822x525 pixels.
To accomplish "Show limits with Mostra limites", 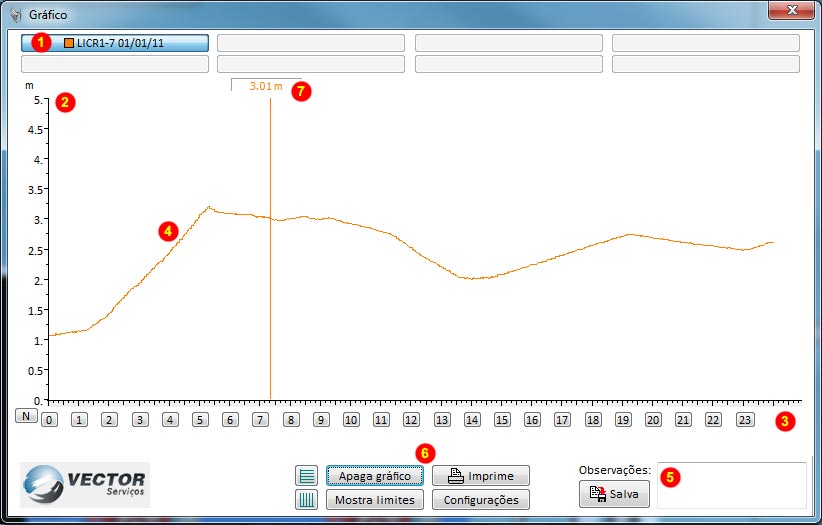I will pos(375,499).
